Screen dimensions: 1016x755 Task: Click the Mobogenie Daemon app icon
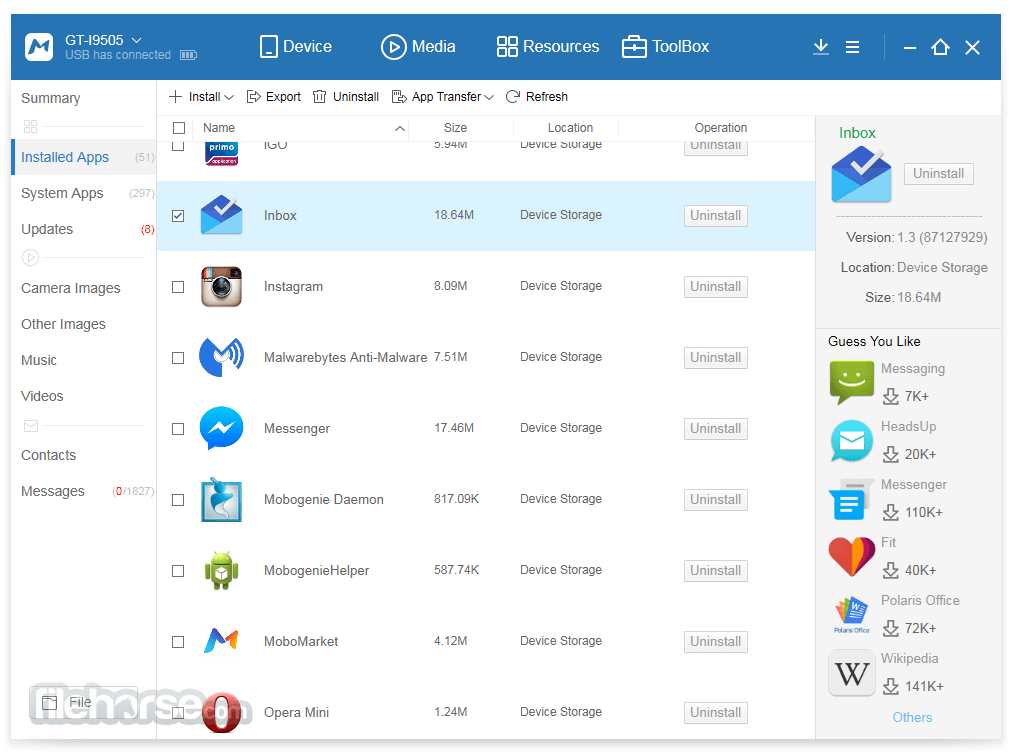pos(222,500)
